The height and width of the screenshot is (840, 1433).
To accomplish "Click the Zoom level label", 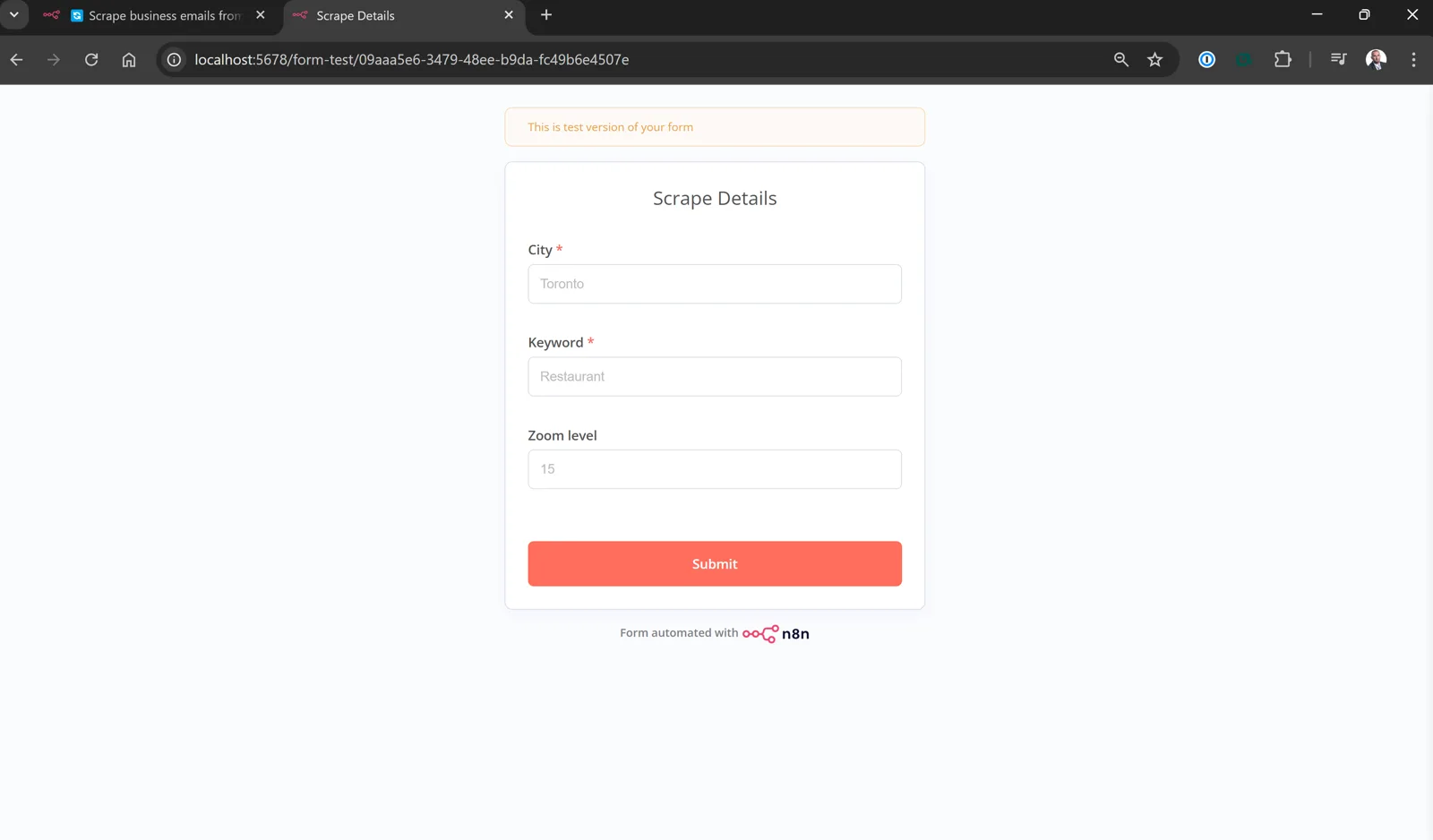I will coord(562,435).
